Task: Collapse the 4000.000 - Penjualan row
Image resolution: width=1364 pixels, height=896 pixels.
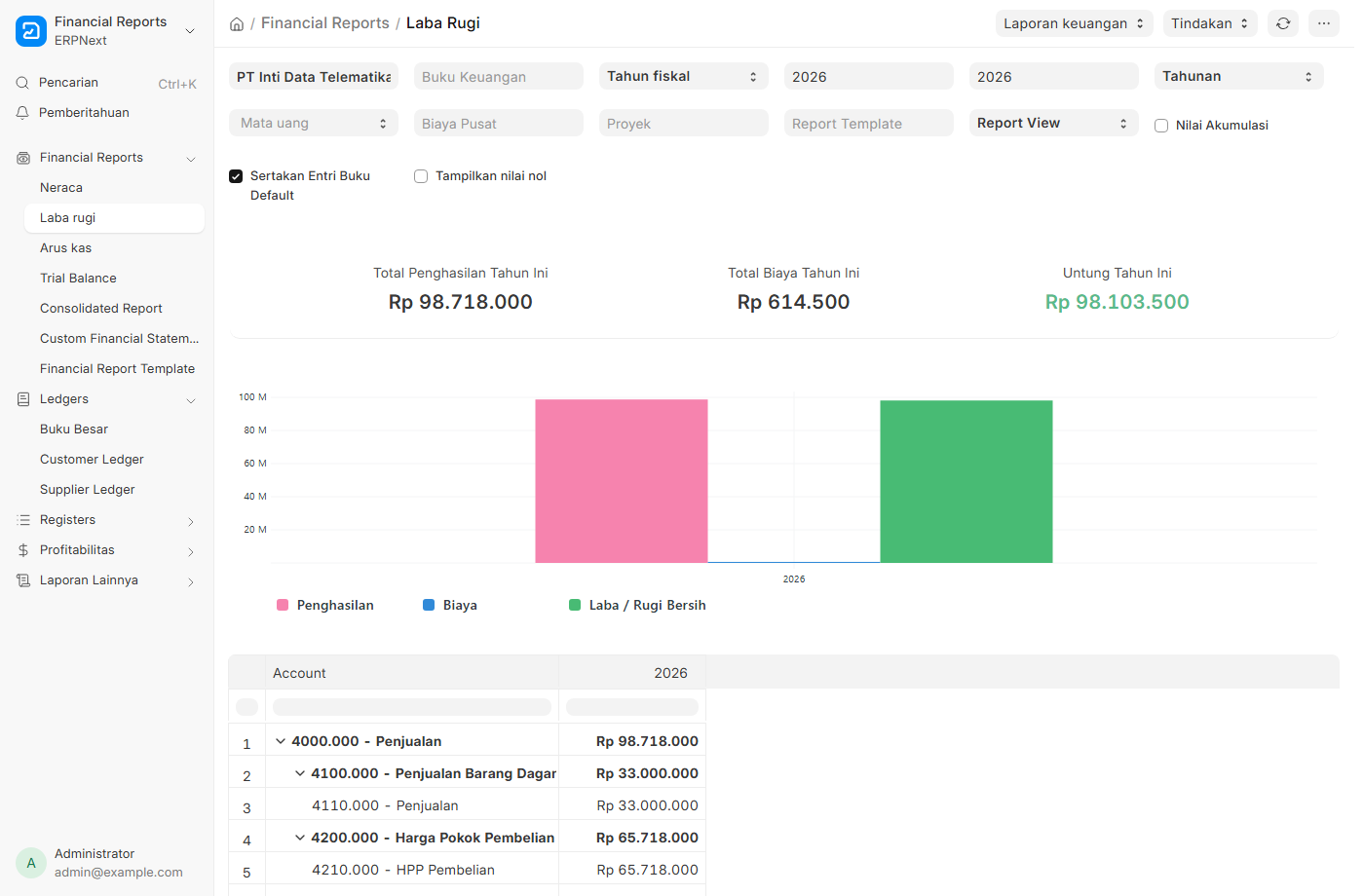Action: point(281,741)
